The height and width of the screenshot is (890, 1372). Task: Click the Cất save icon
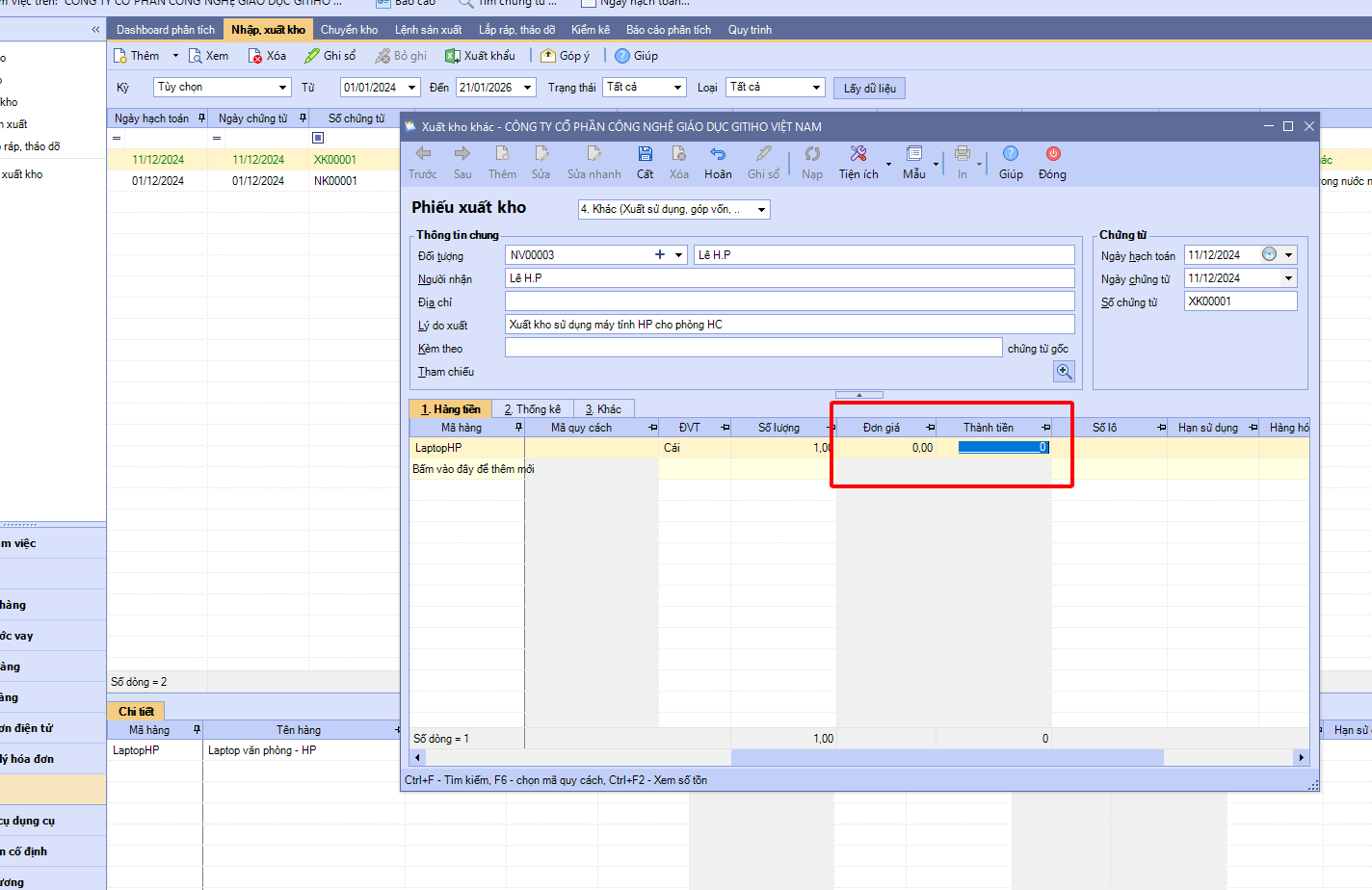coord(645,155)
